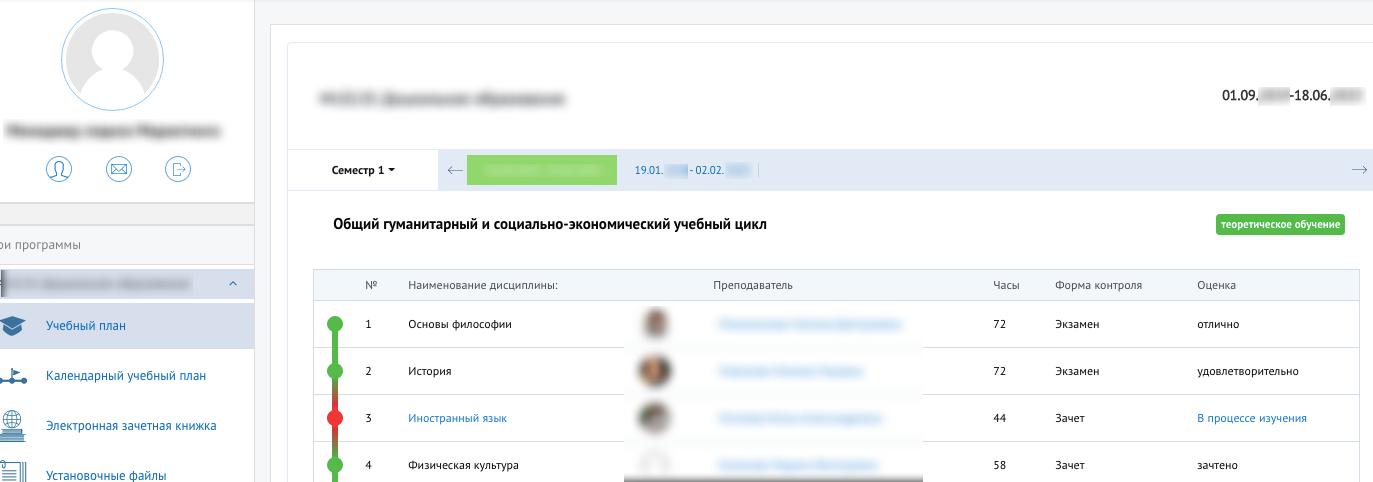Click the left arrow in date navigation
This screenshot has height=482, width=1373.
point(454,170)
